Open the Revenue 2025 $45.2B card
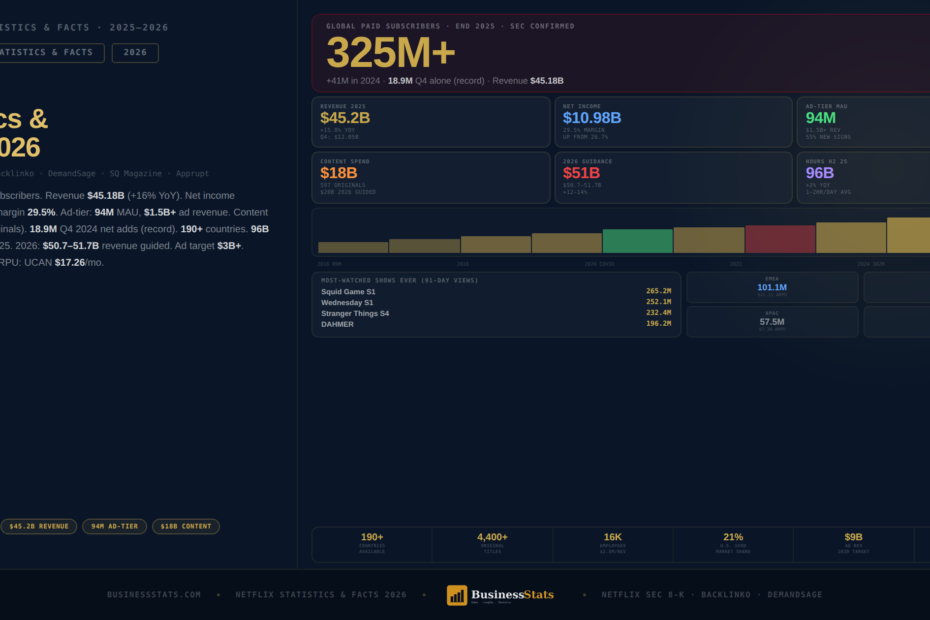Viewport: 930px width, 620px height. click(x=431, y=122)
